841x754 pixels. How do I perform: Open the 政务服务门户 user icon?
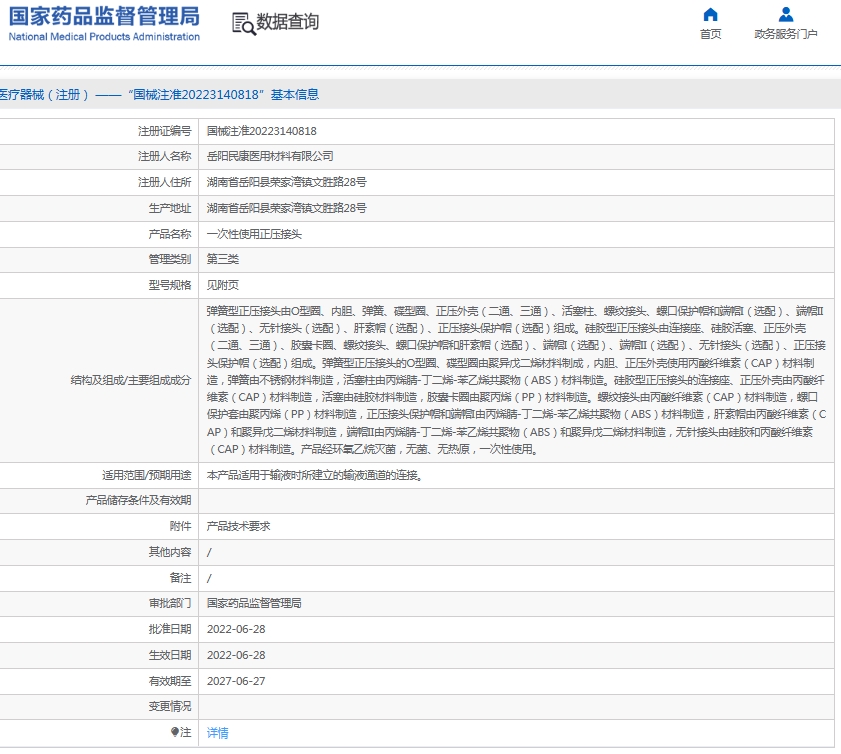coord(786,14)
